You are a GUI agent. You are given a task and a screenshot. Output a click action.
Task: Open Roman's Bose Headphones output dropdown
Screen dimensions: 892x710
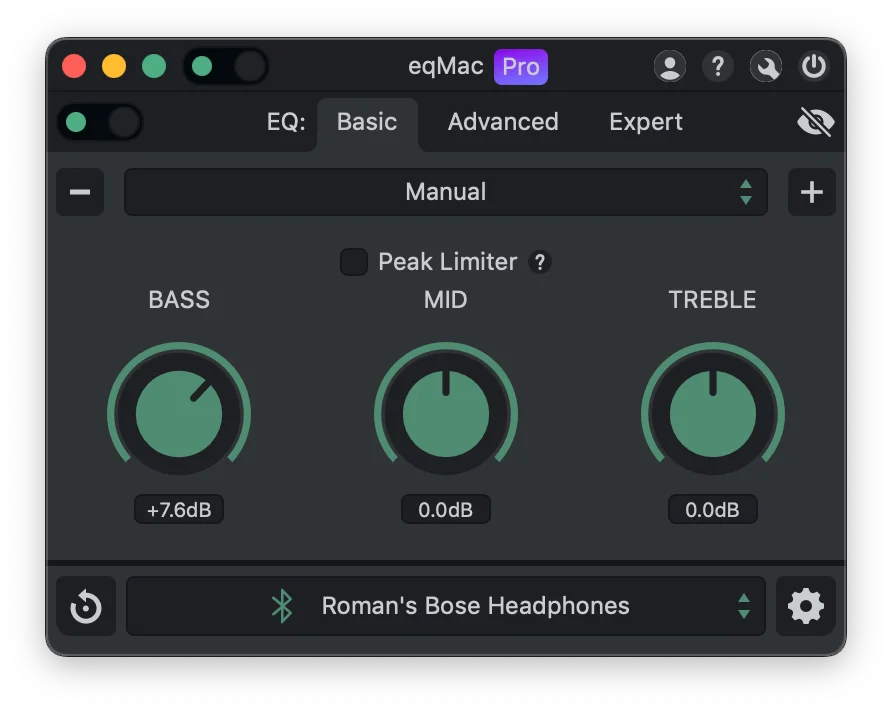[445, 606]
